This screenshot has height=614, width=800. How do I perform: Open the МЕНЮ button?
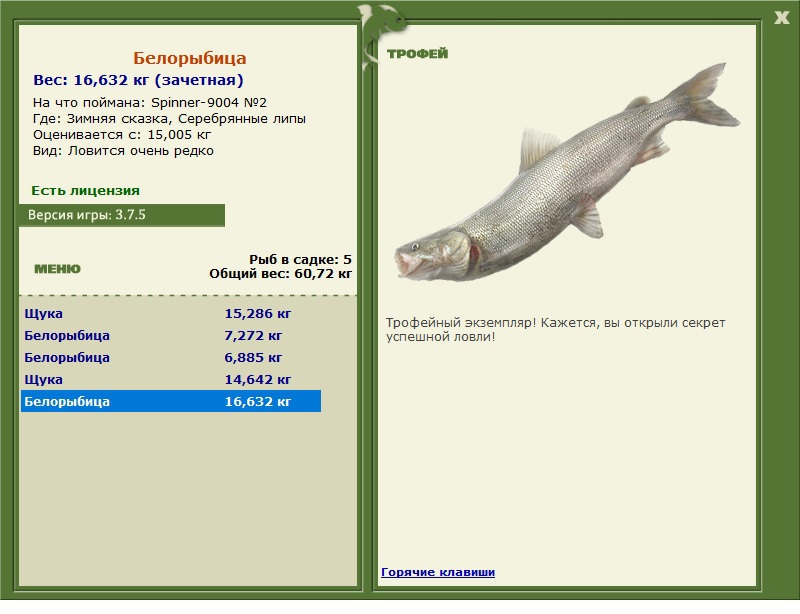(x=57, y=269)
